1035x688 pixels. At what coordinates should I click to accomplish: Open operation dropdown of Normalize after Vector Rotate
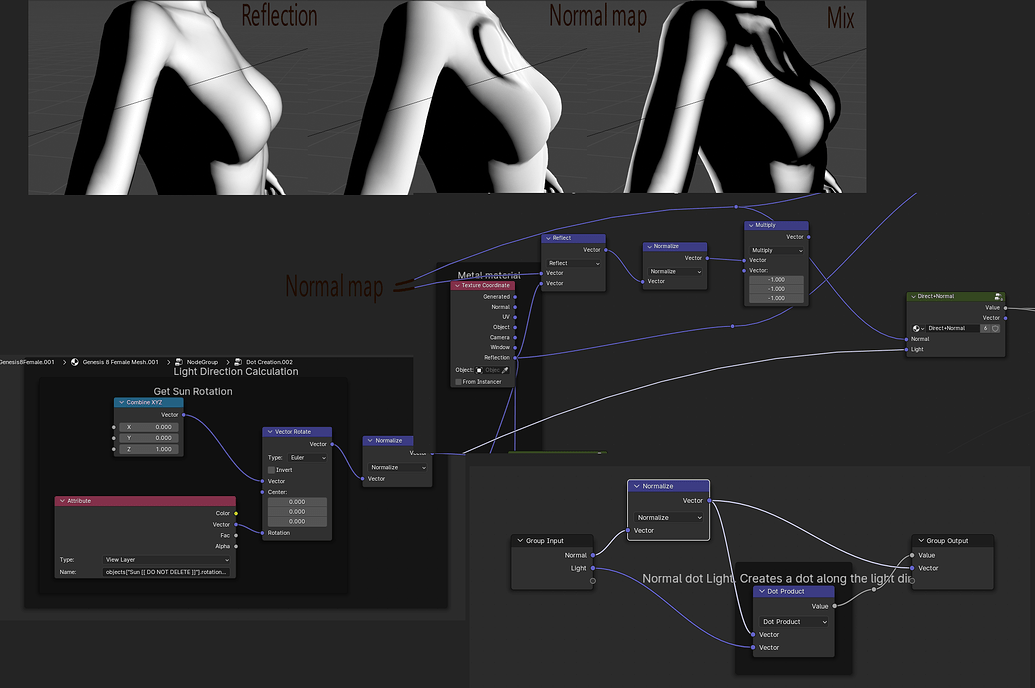pyautogui.click(x=397, y=467)
